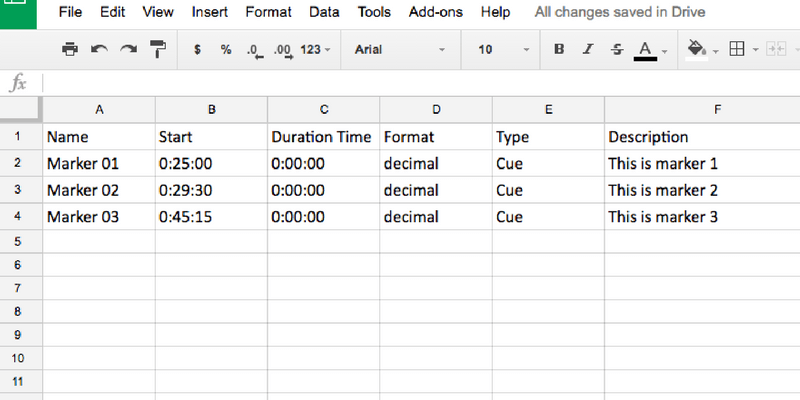Select column C header

pyautogui.click(x=324, y=109)
